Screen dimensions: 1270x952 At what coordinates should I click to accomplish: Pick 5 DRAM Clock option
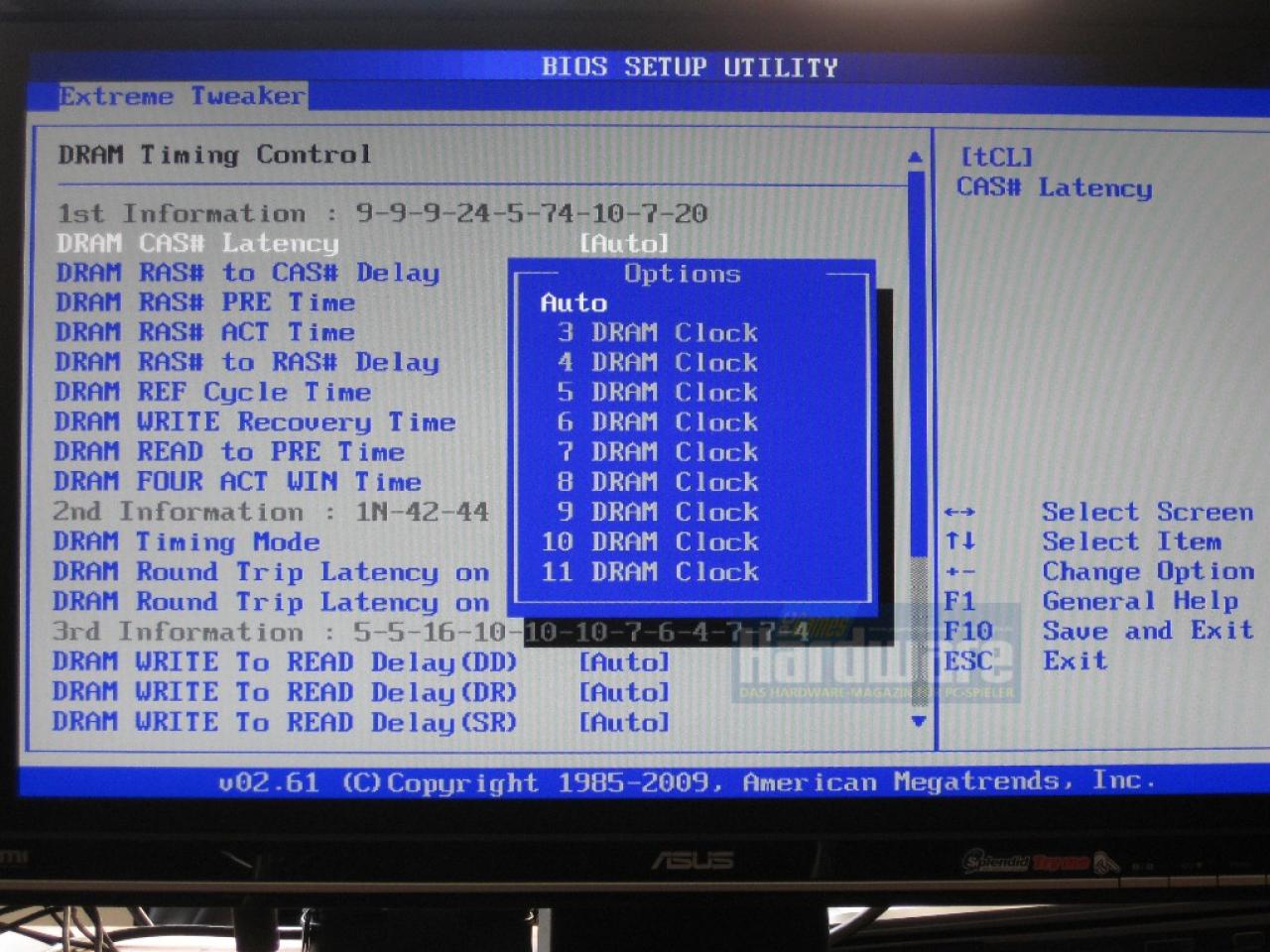[x=657, y=392]
